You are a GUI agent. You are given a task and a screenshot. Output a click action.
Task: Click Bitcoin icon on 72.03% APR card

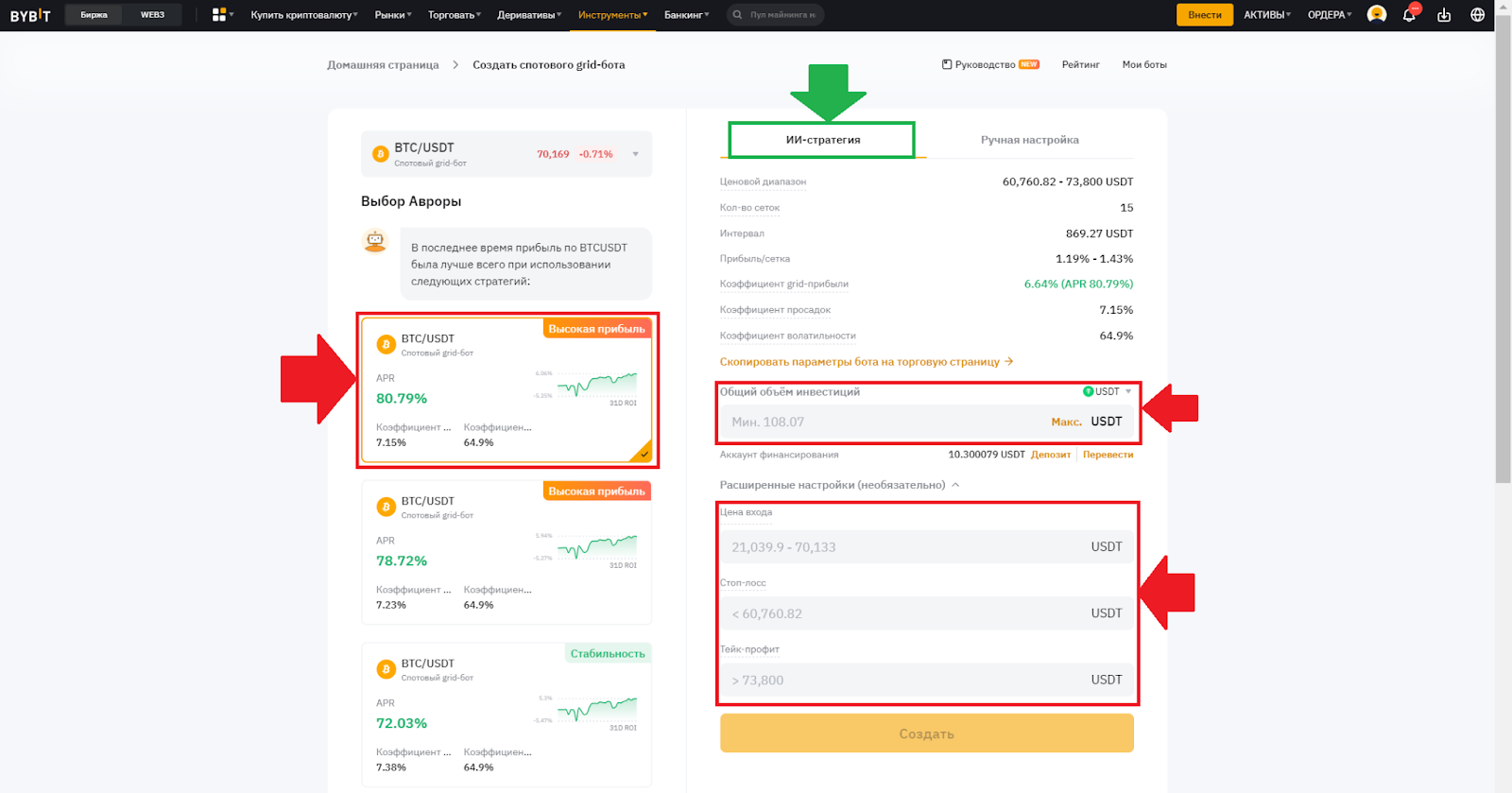(x=386, y=669)
